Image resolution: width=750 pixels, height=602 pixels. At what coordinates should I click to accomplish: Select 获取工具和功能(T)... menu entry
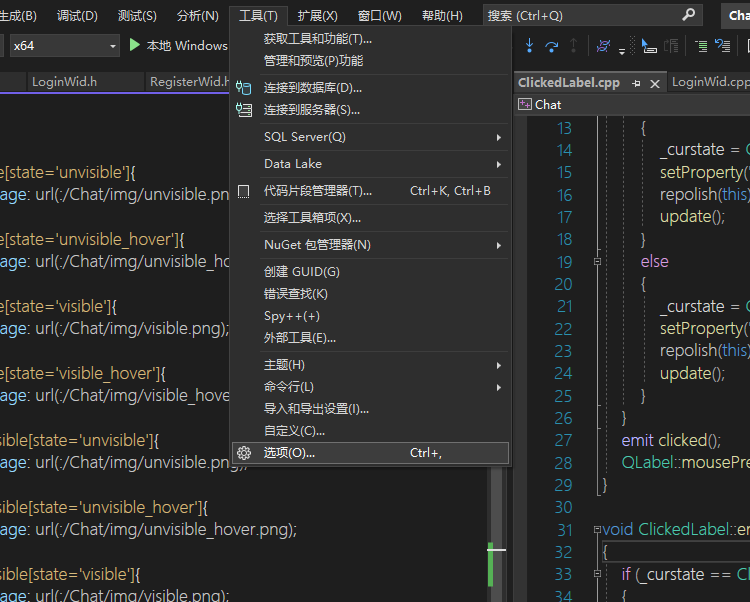pos(370,39)
